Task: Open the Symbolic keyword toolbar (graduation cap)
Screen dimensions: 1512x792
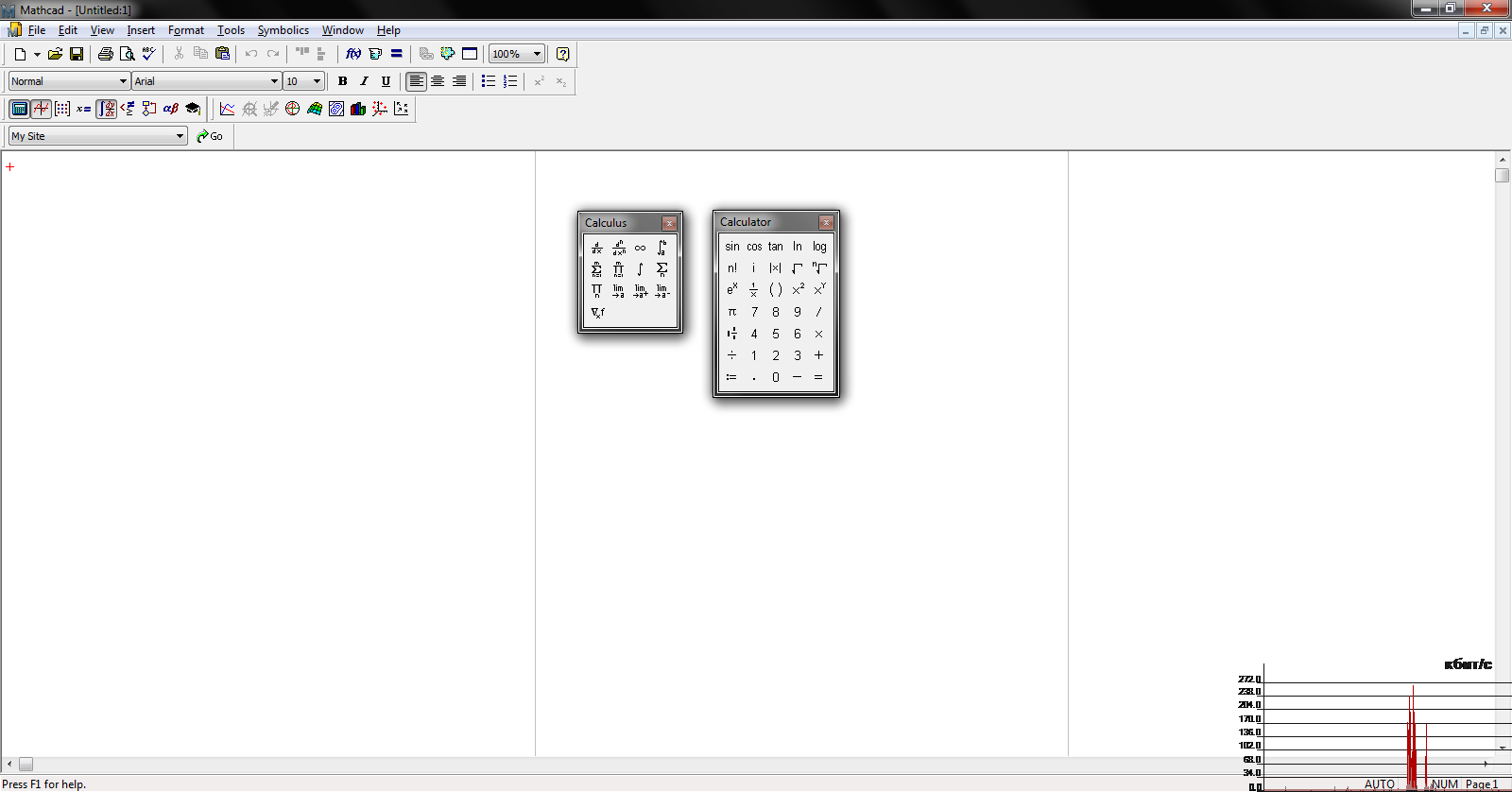Action: point(193,109)
